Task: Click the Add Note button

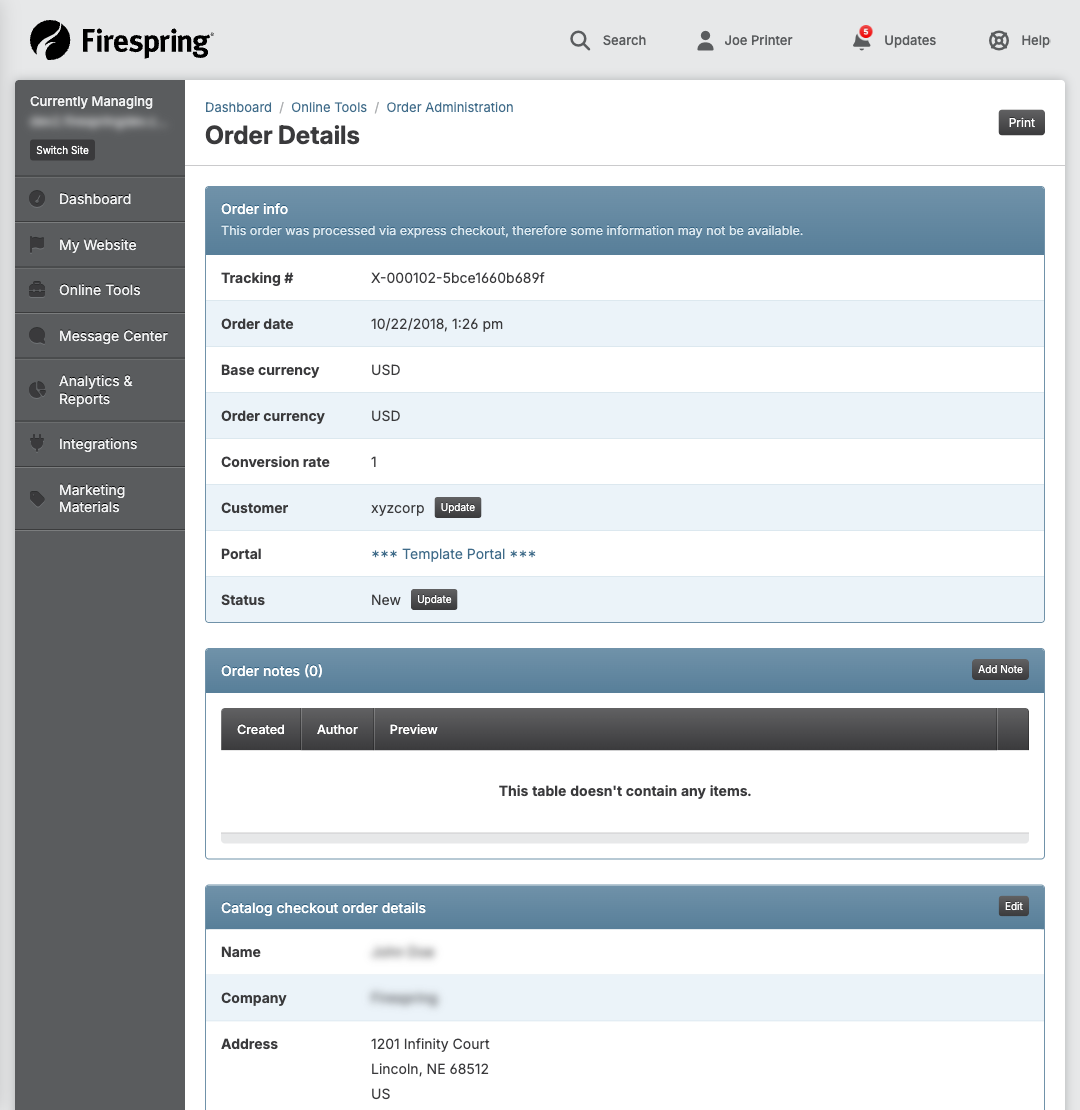Action: click(x=1000, y=670)
